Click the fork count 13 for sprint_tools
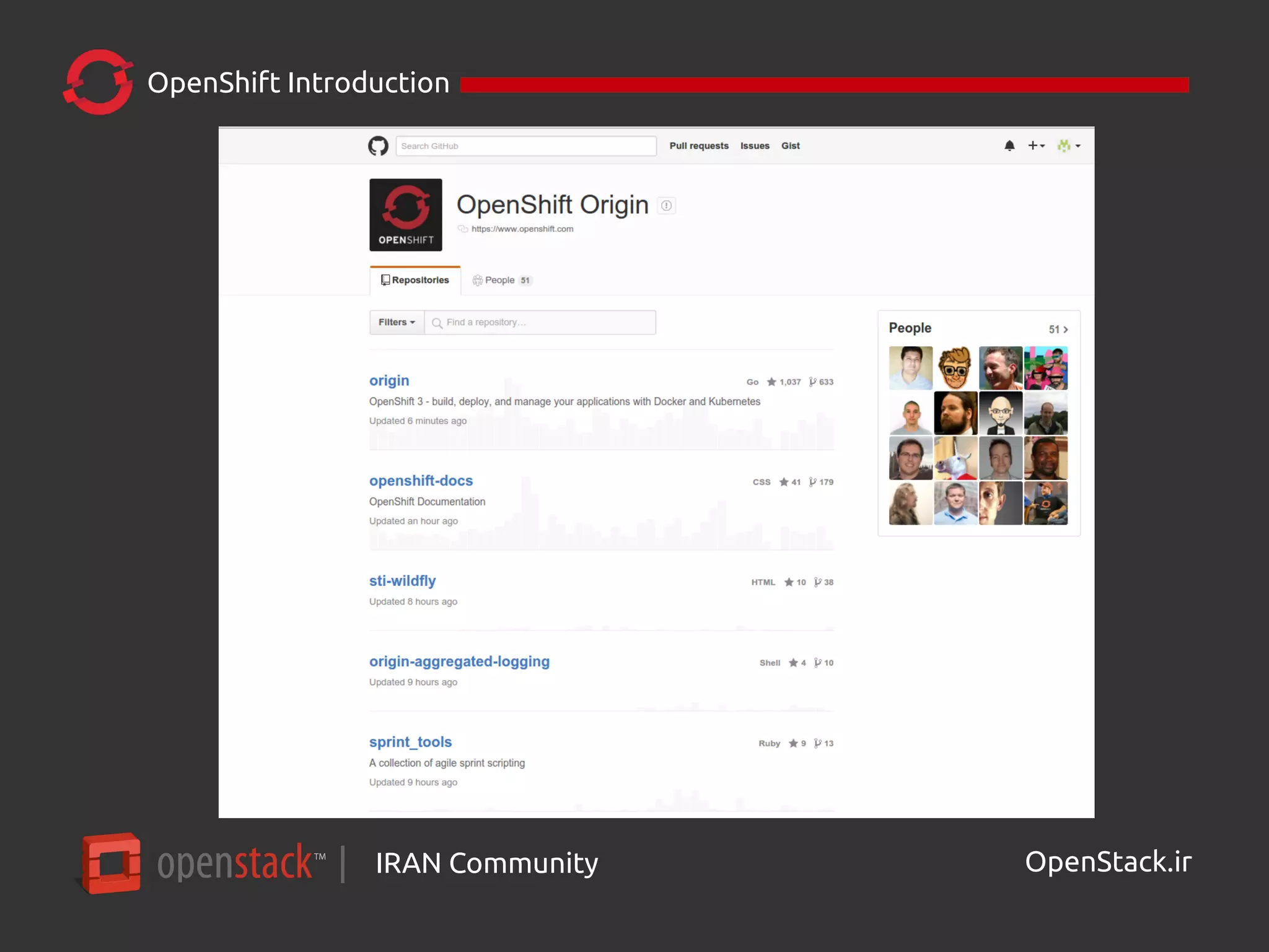The height and width of the screenshot is (952, 1269). point(823,743)
